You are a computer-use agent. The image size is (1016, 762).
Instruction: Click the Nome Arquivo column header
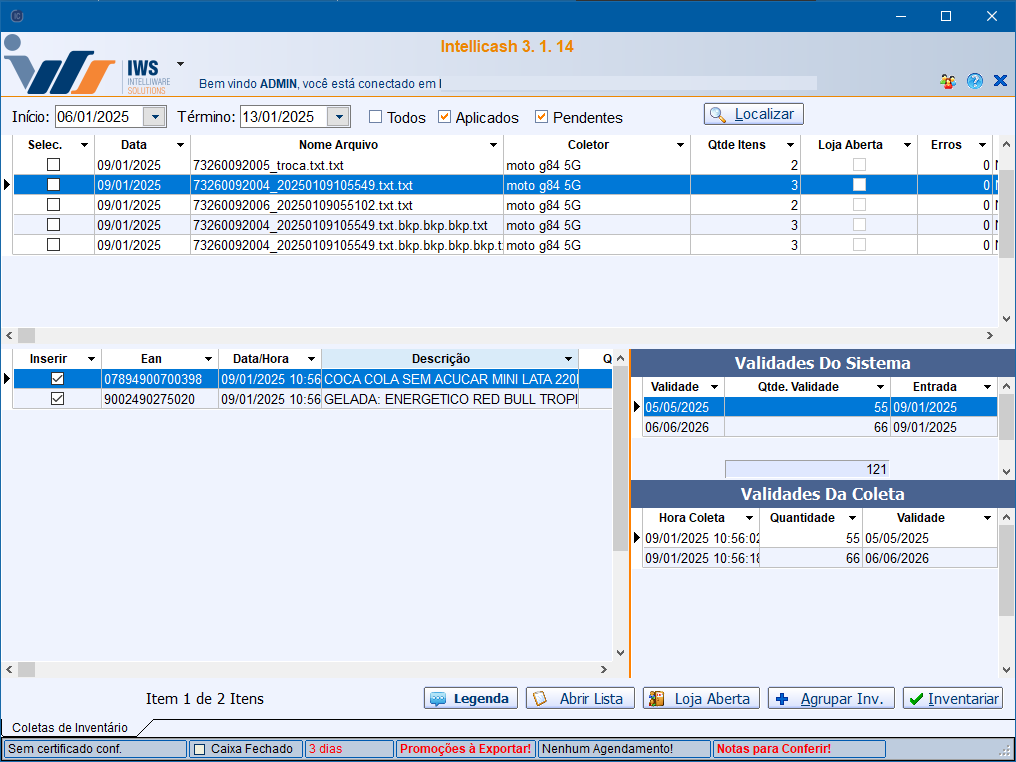(x=338, y=145)
